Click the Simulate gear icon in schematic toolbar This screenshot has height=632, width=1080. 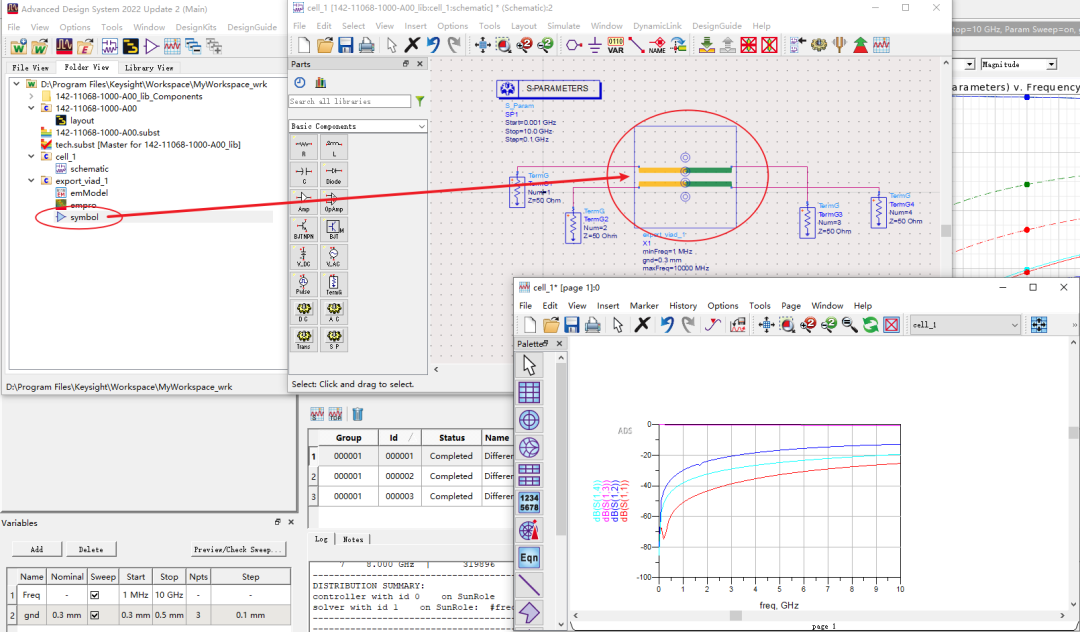coord(818,45)
